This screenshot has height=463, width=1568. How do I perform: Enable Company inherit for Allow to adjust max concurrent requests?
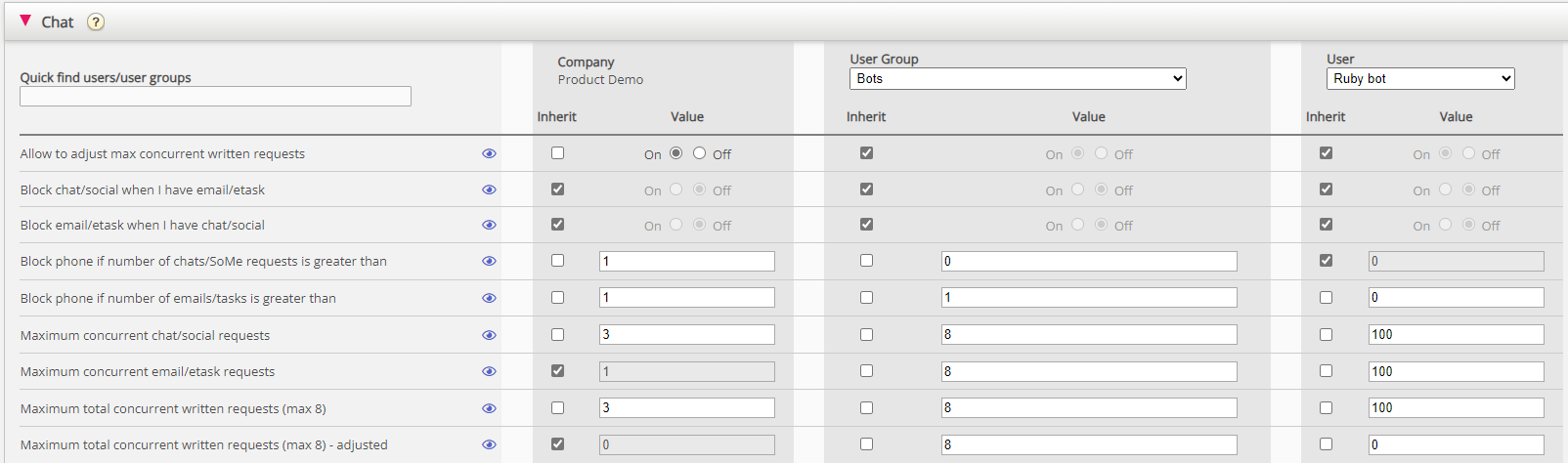[x=557, y=153]
